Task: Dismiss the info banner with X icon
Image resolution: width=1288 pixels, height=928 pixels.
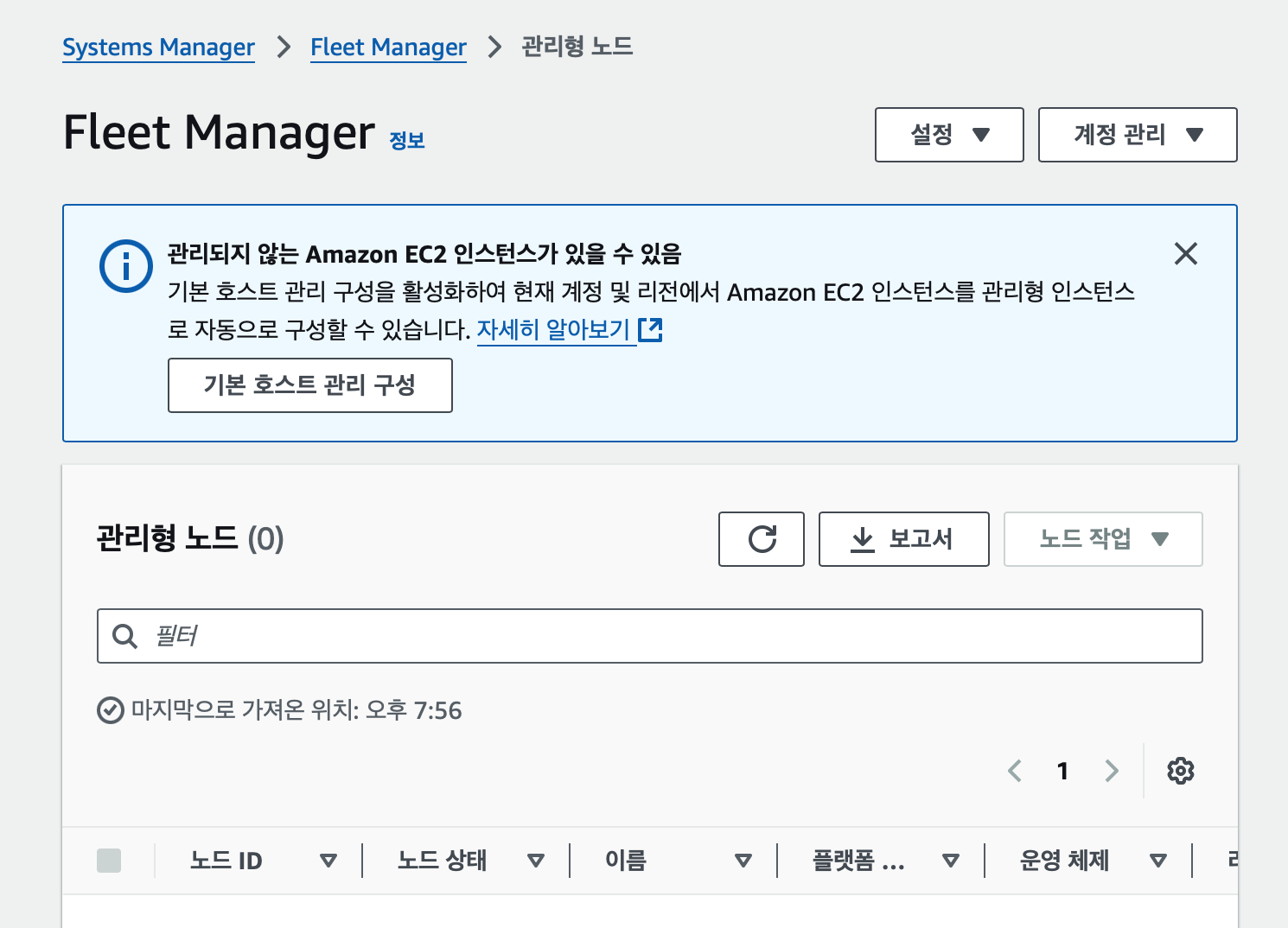Action: pyautogui.click(x=1186, y=253)
